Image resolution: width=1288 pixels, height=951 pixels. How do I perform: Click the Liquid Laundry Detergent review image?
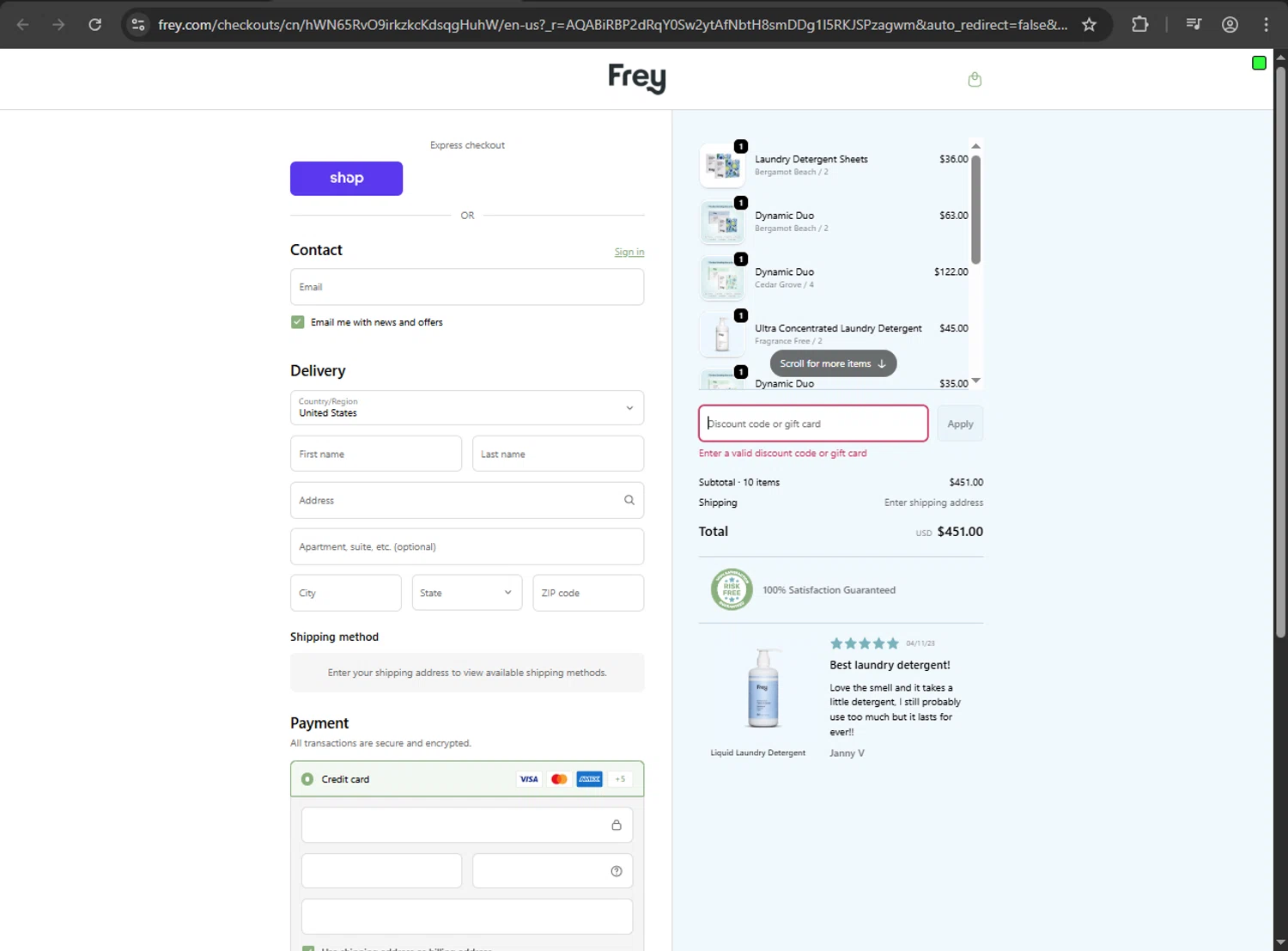(762, 689)
